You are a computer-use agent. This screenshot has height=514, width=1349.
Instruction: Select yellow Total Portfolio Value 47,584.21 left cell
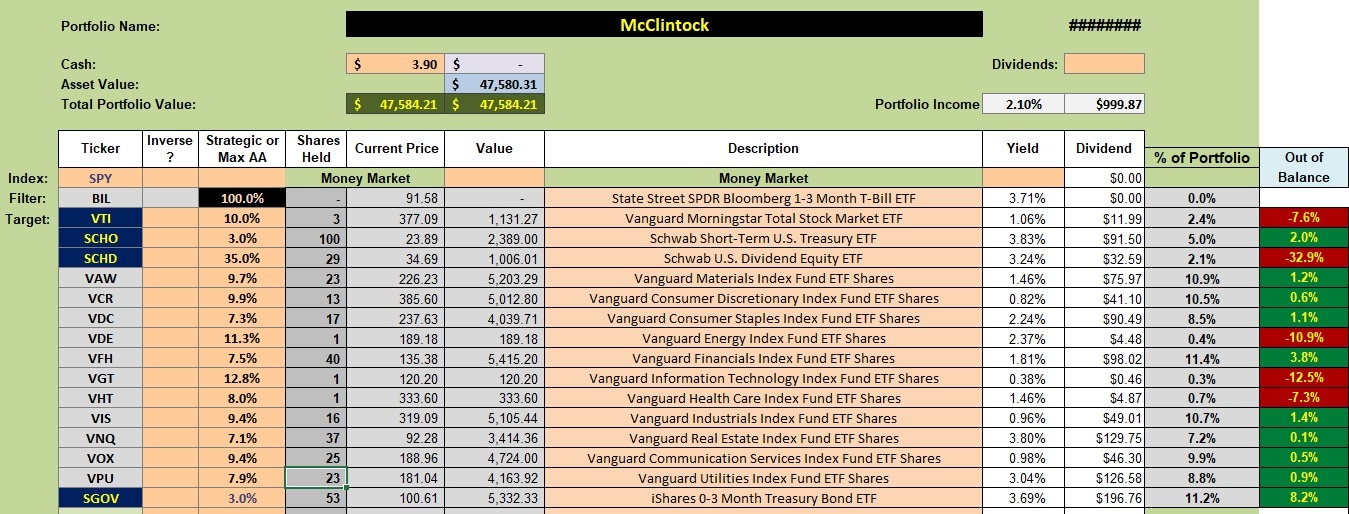tap(395, 104)
